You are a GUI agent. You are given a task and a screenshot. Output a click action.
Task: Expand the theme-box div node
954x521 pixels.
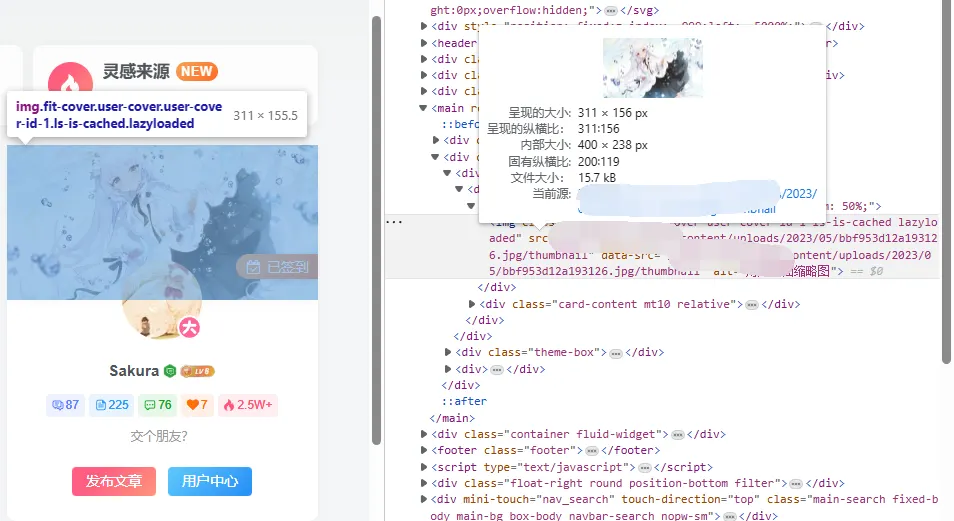(448, 352)
